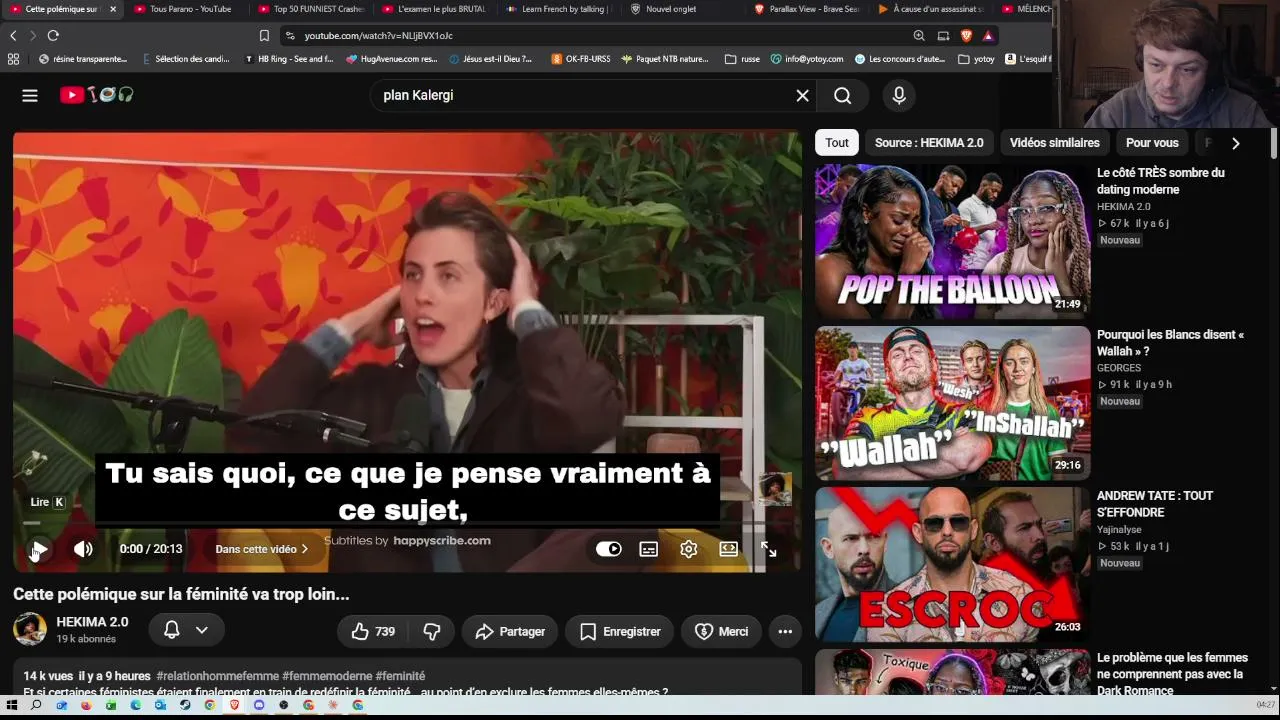Open the 'OK-FB-URSS' bookmark

581,59
